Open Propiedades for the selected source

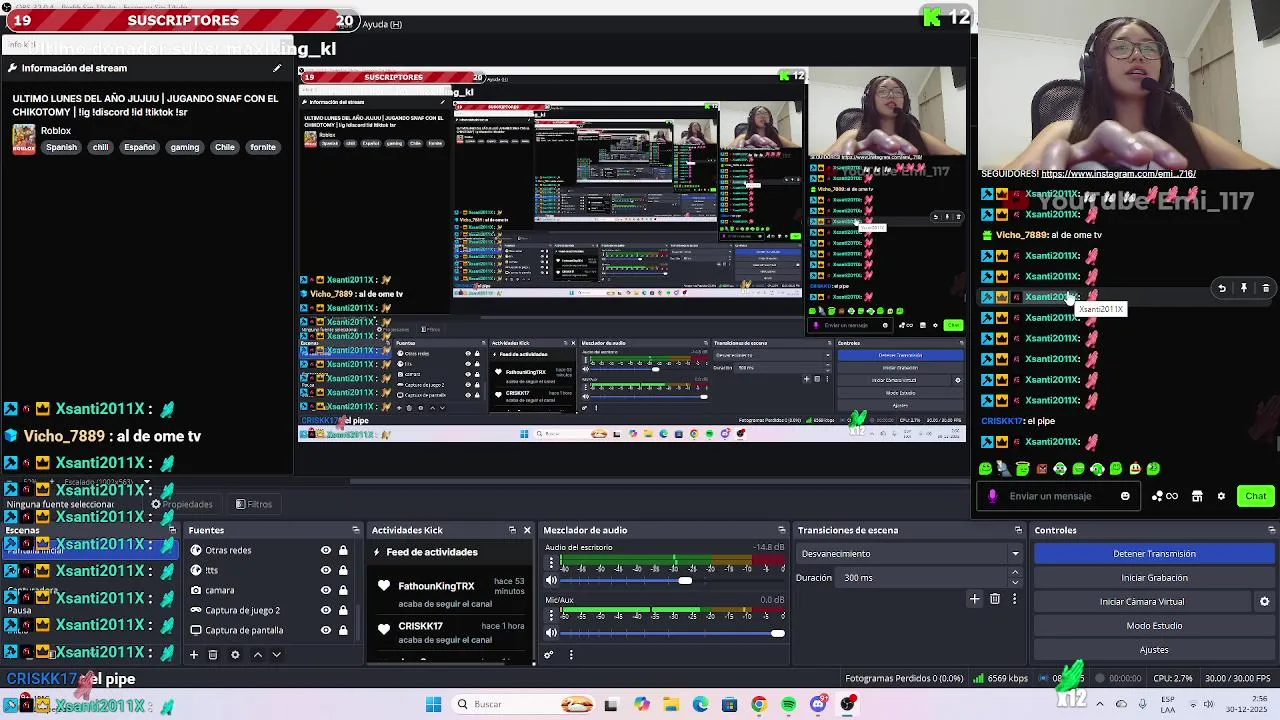(x=182, y=504)
